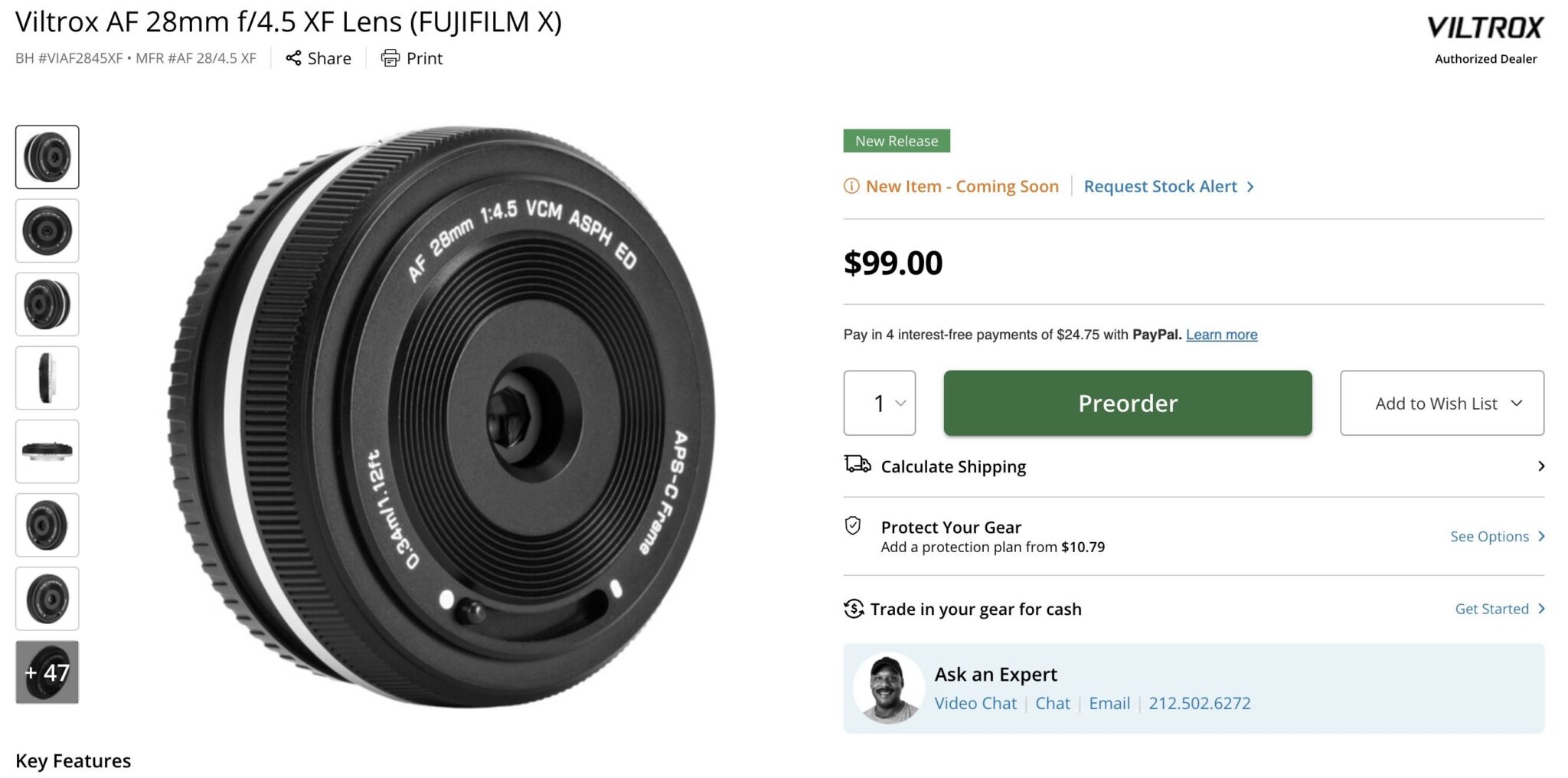
Task: Start a Video Chat with an expert
Action: tap(974, 703)
